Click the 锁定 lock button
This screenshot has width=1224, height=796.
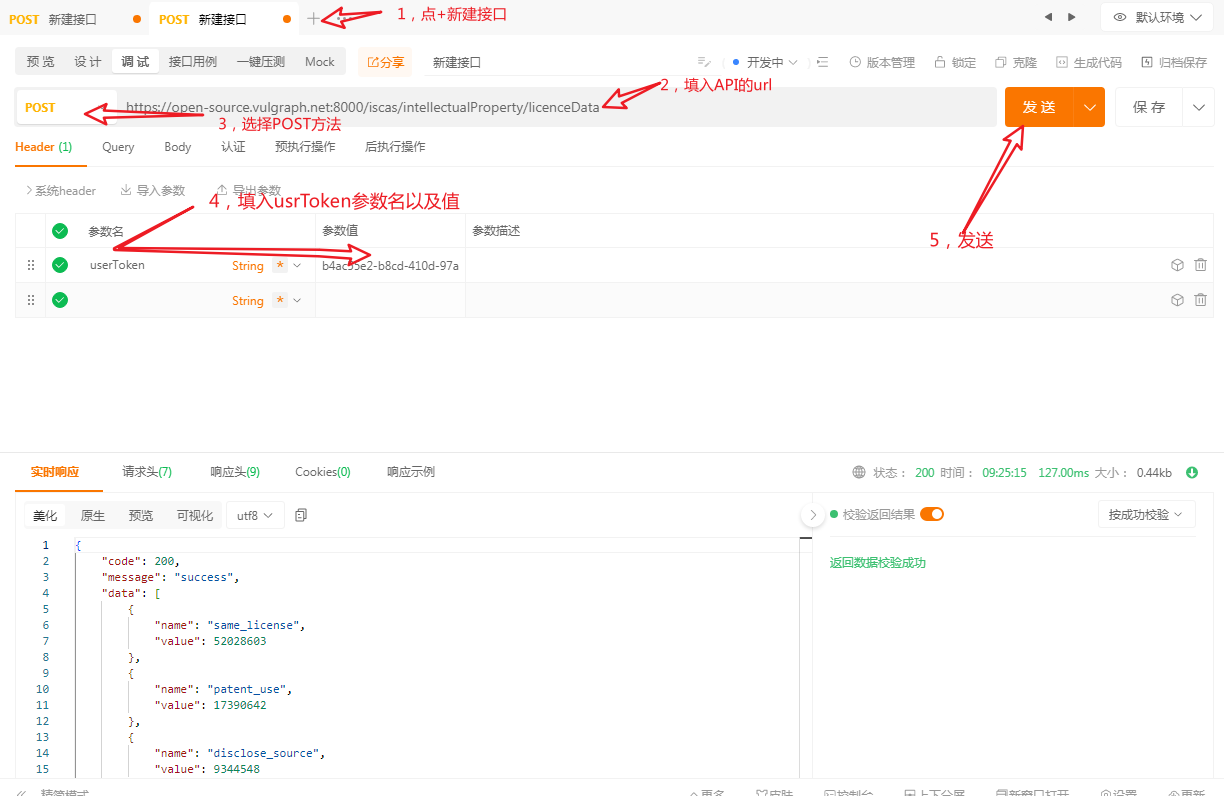[955, 62]
